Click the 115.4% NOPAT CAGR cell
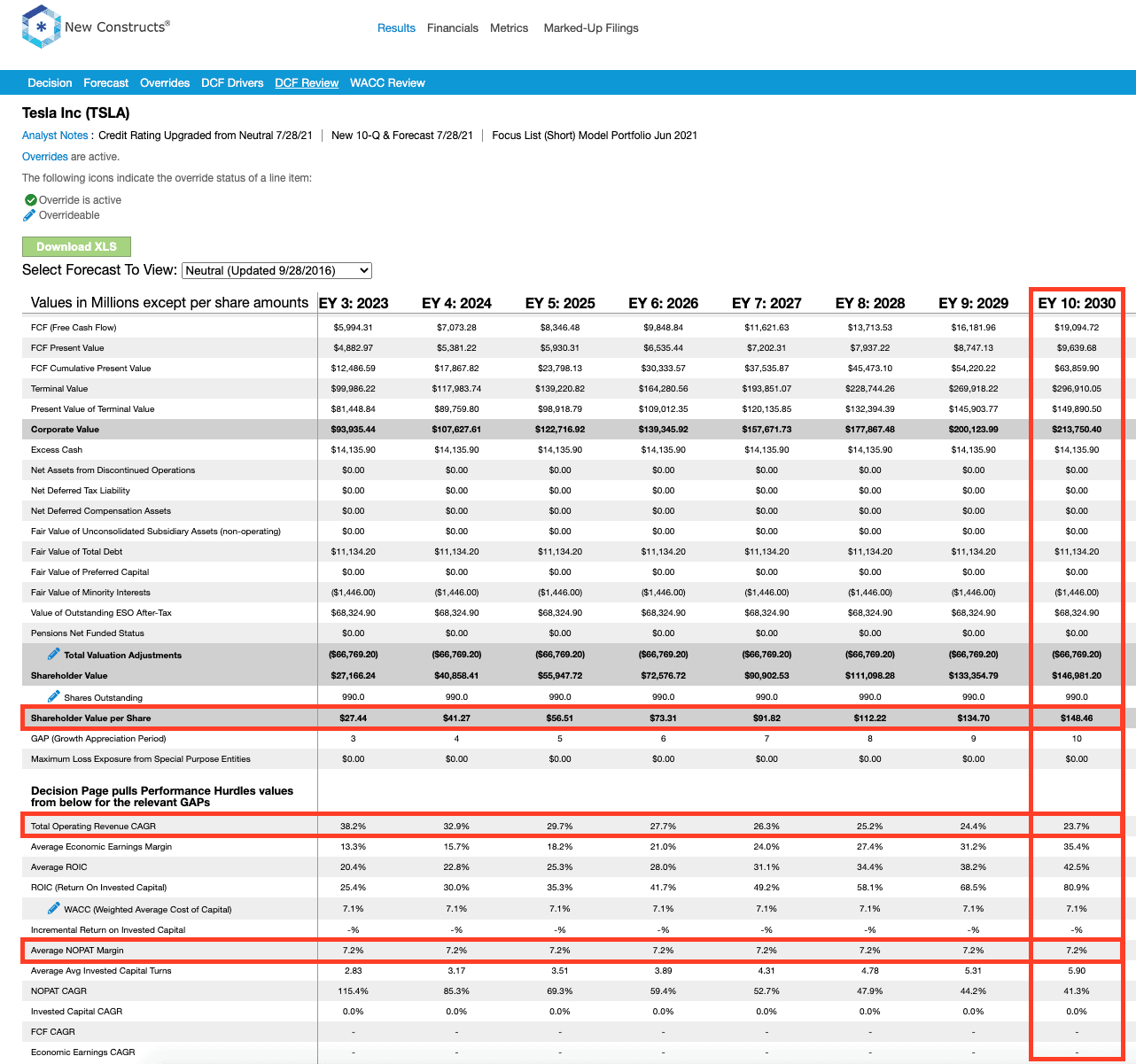The image size is (1136, 1064). coord(354,991)
